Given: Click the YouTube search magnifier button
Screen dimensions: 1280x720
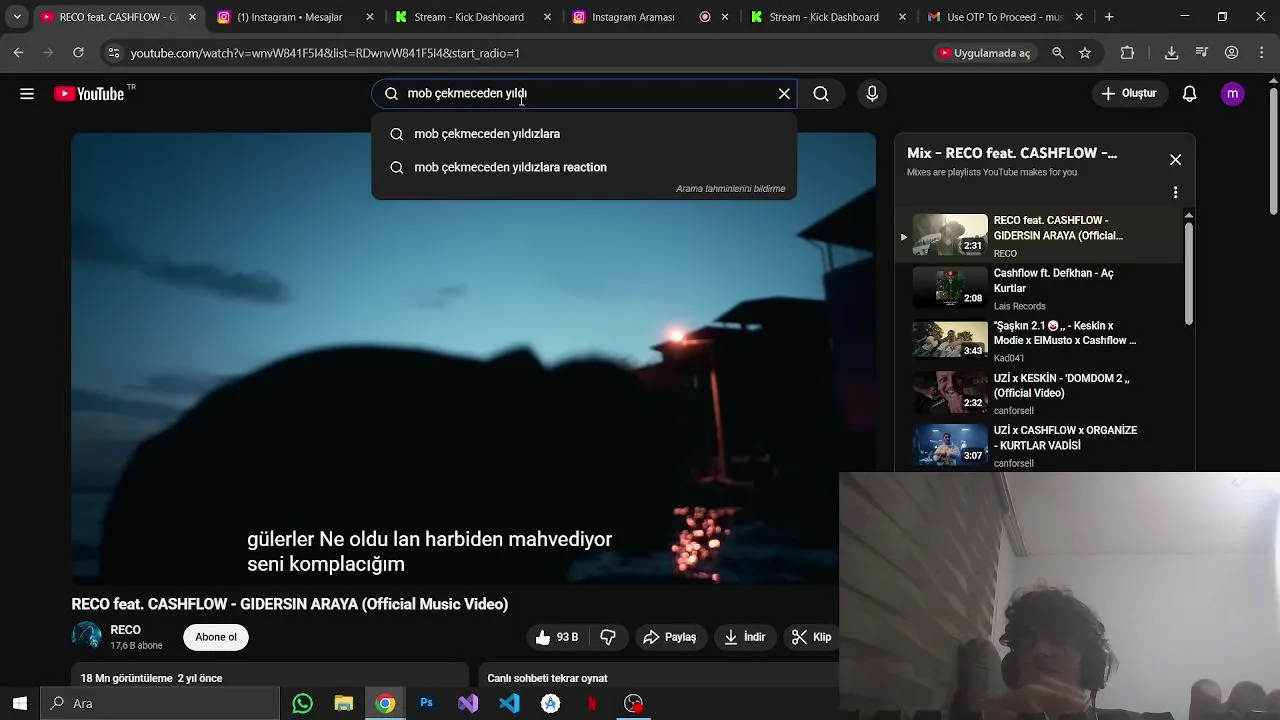Looking at the screenshot, I should point(821,94).
